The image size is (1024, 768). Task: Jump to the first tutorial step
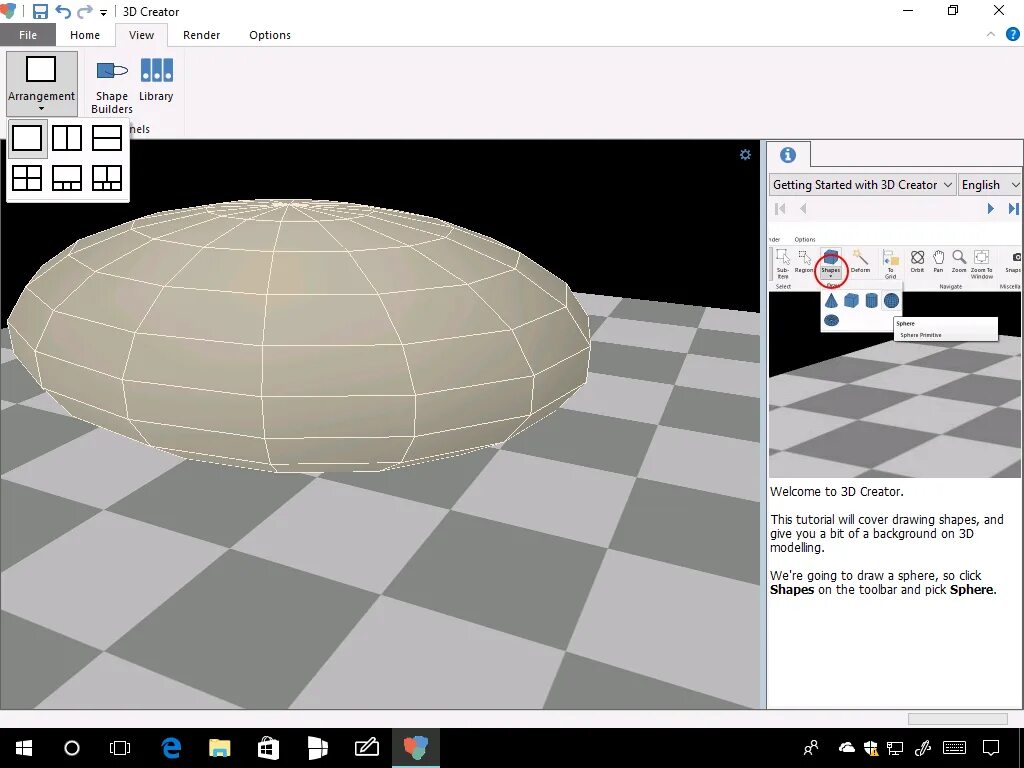[780, 208]
